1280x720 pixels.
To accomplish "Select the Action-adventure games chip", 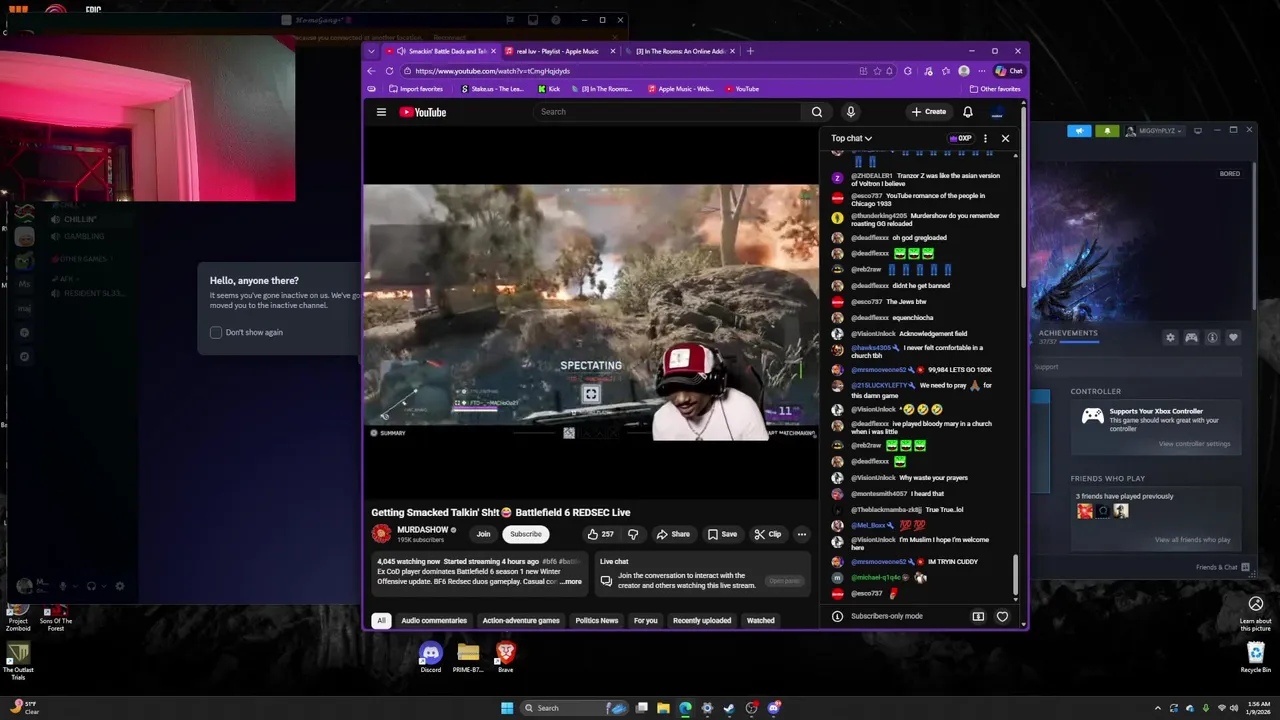I will (521, 620).
